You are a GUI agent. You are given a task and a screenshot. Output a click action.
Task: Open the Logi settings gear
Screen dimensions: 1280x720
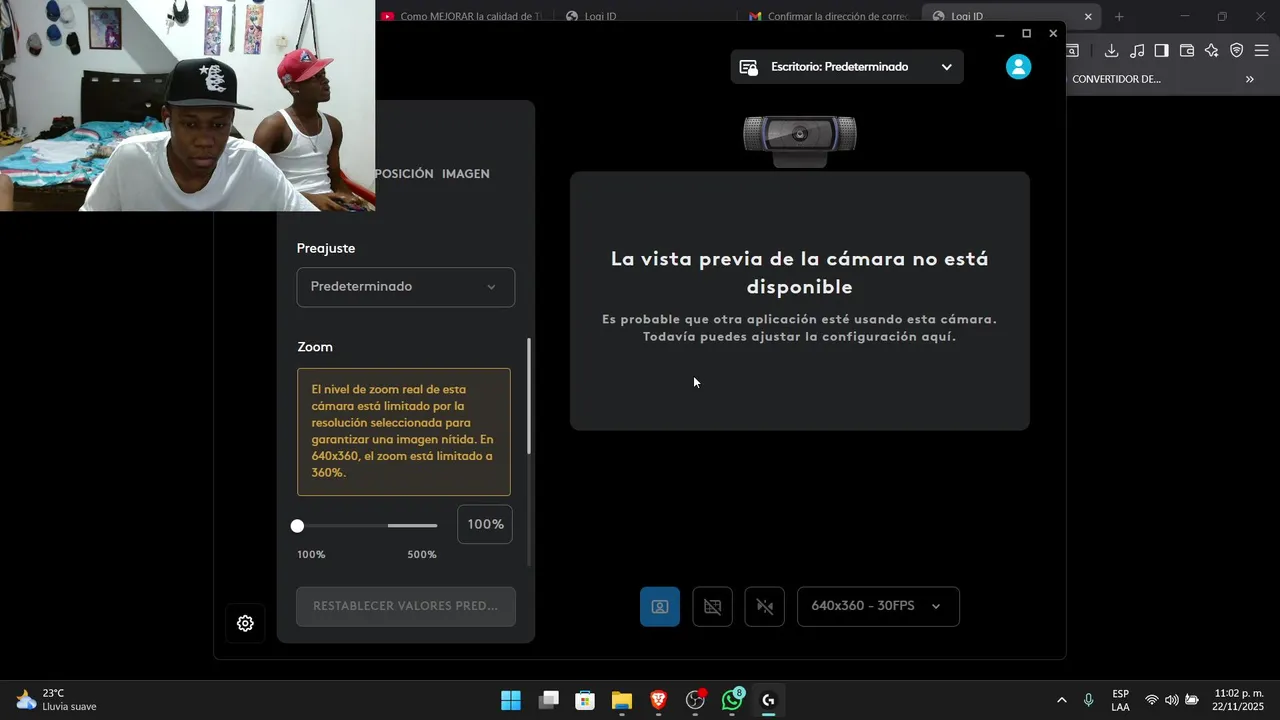coord(245,623)
